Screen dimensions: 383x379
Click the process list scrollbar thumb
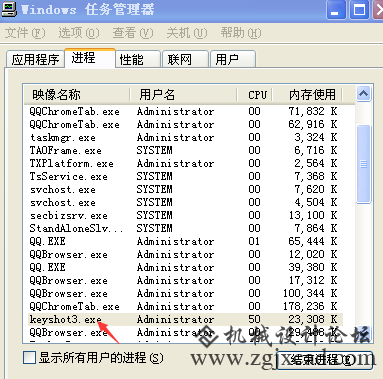pyautogui.click(x=363, y=164)
